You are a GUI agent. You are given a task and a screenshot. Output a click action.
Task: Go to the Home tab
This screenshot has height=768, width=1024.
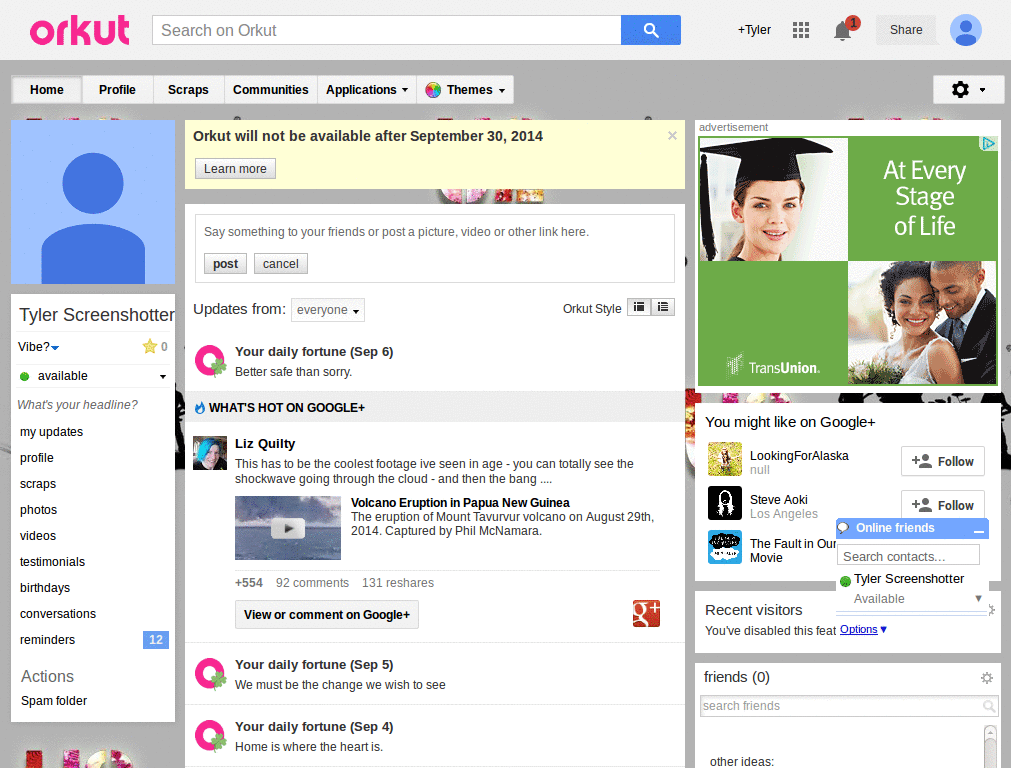click(46, 89)
